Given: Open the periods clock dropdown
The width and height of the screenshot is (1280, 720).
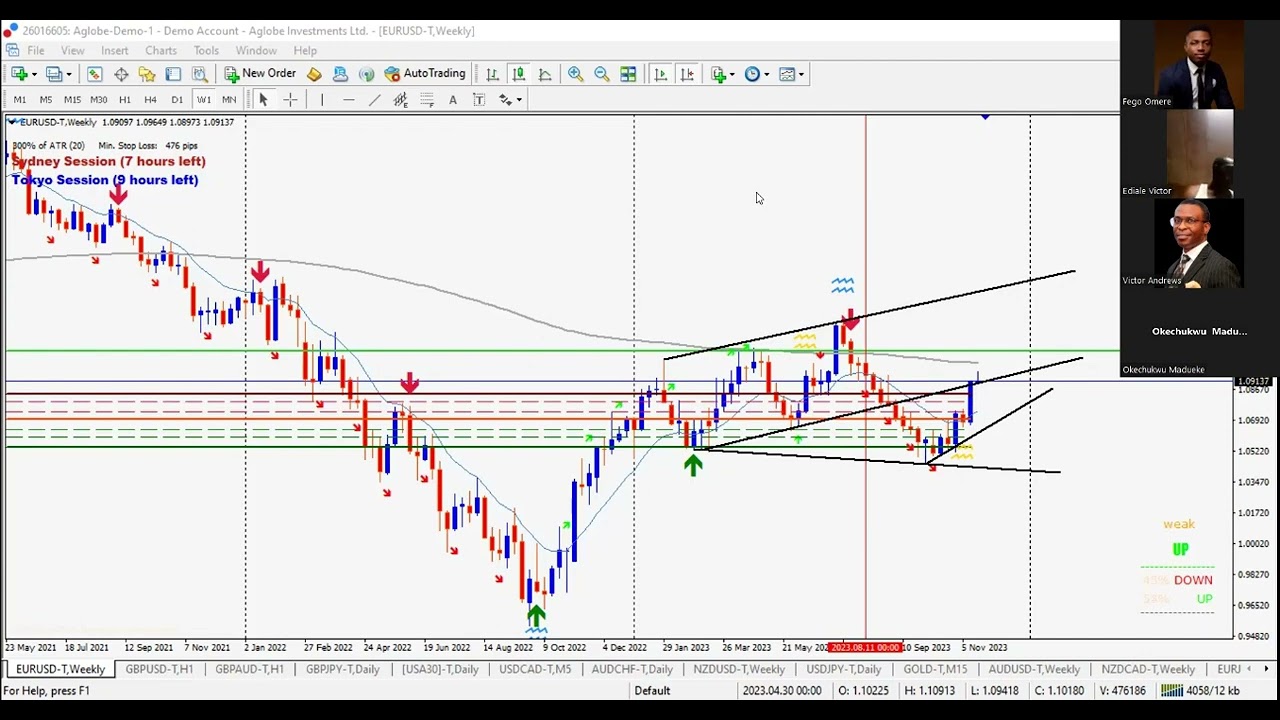Looking at the screenshot, I should click(x=757, y=74).
